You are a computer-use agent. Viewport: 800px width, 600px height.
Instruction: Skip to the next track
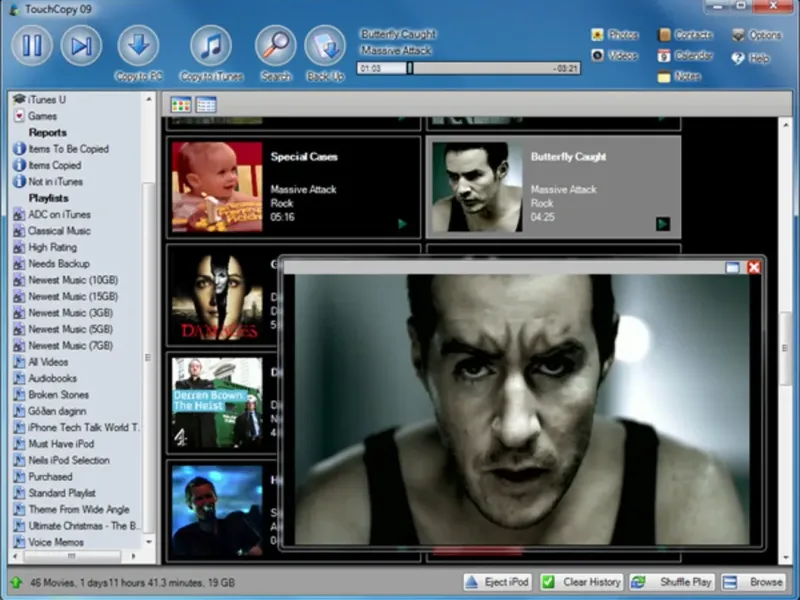81,46
